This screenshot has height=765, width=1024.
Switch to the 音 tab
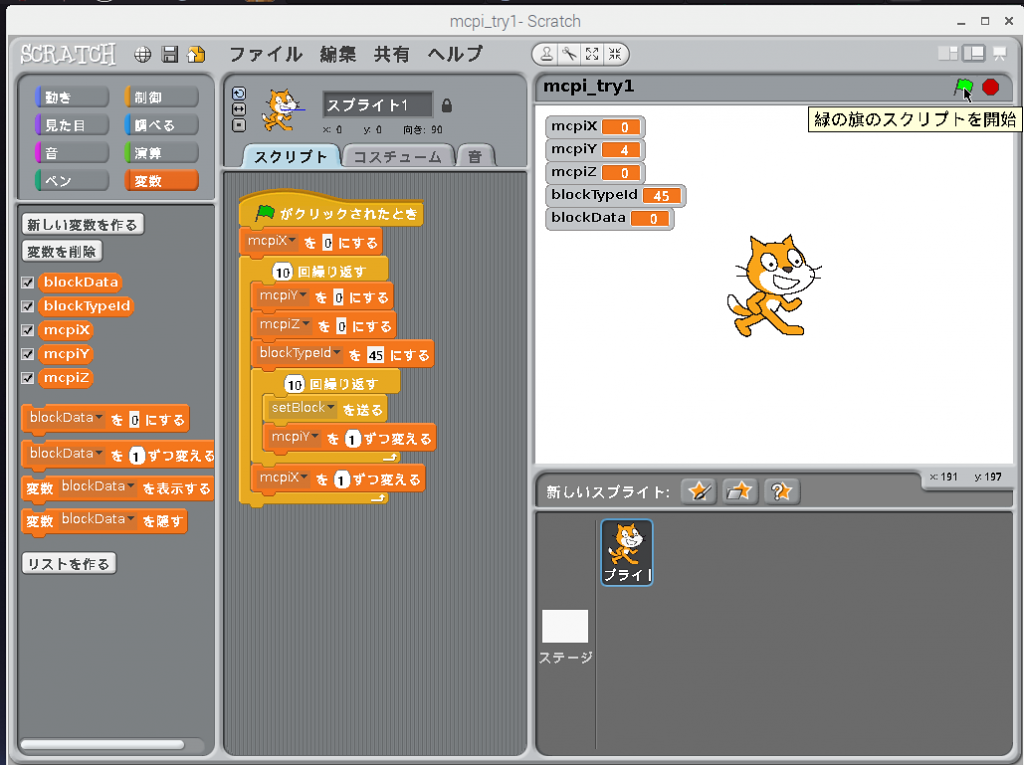(x=475, y=157)
